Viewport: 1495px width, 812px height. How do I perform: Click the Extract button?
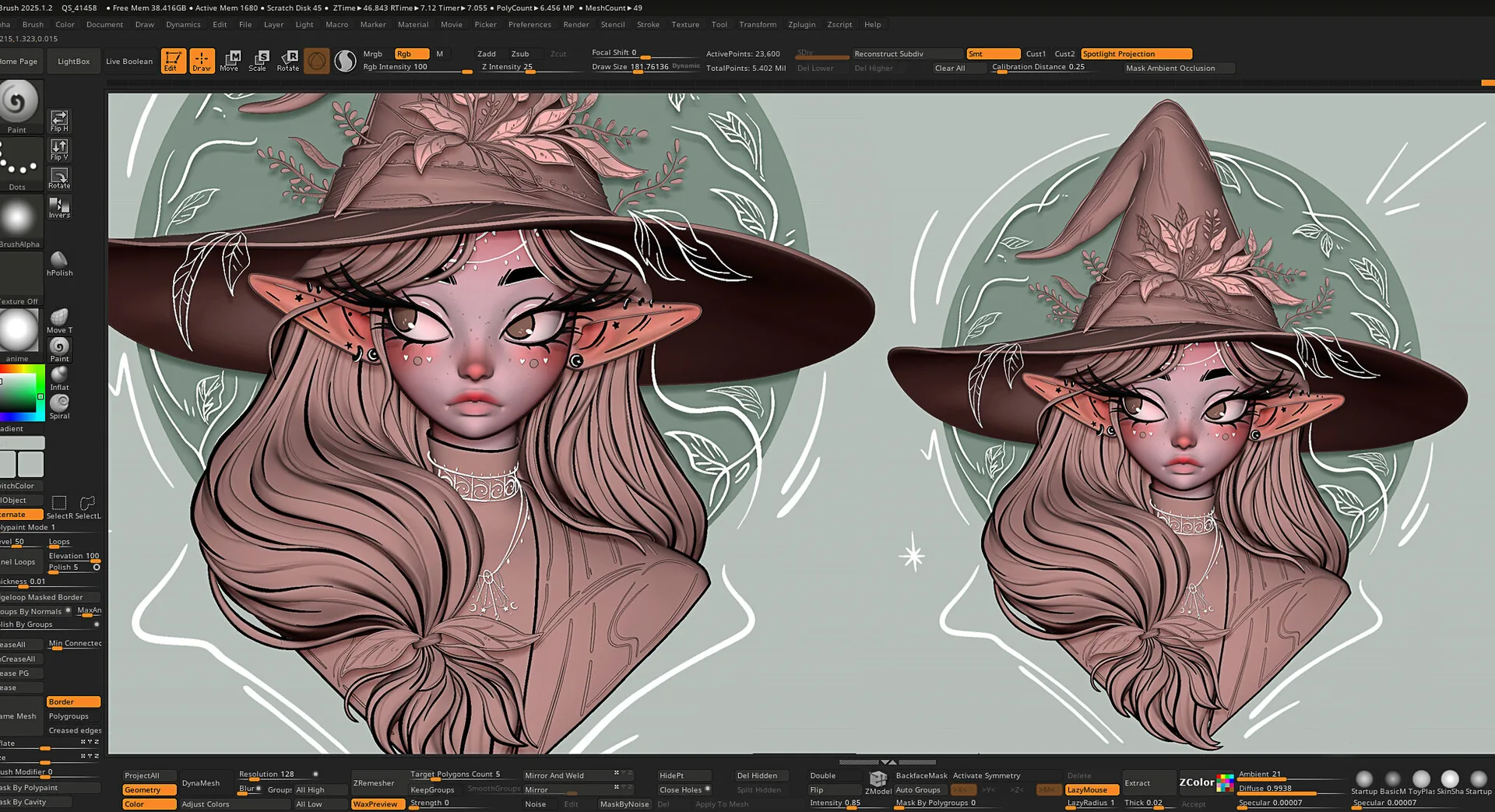1149,783
